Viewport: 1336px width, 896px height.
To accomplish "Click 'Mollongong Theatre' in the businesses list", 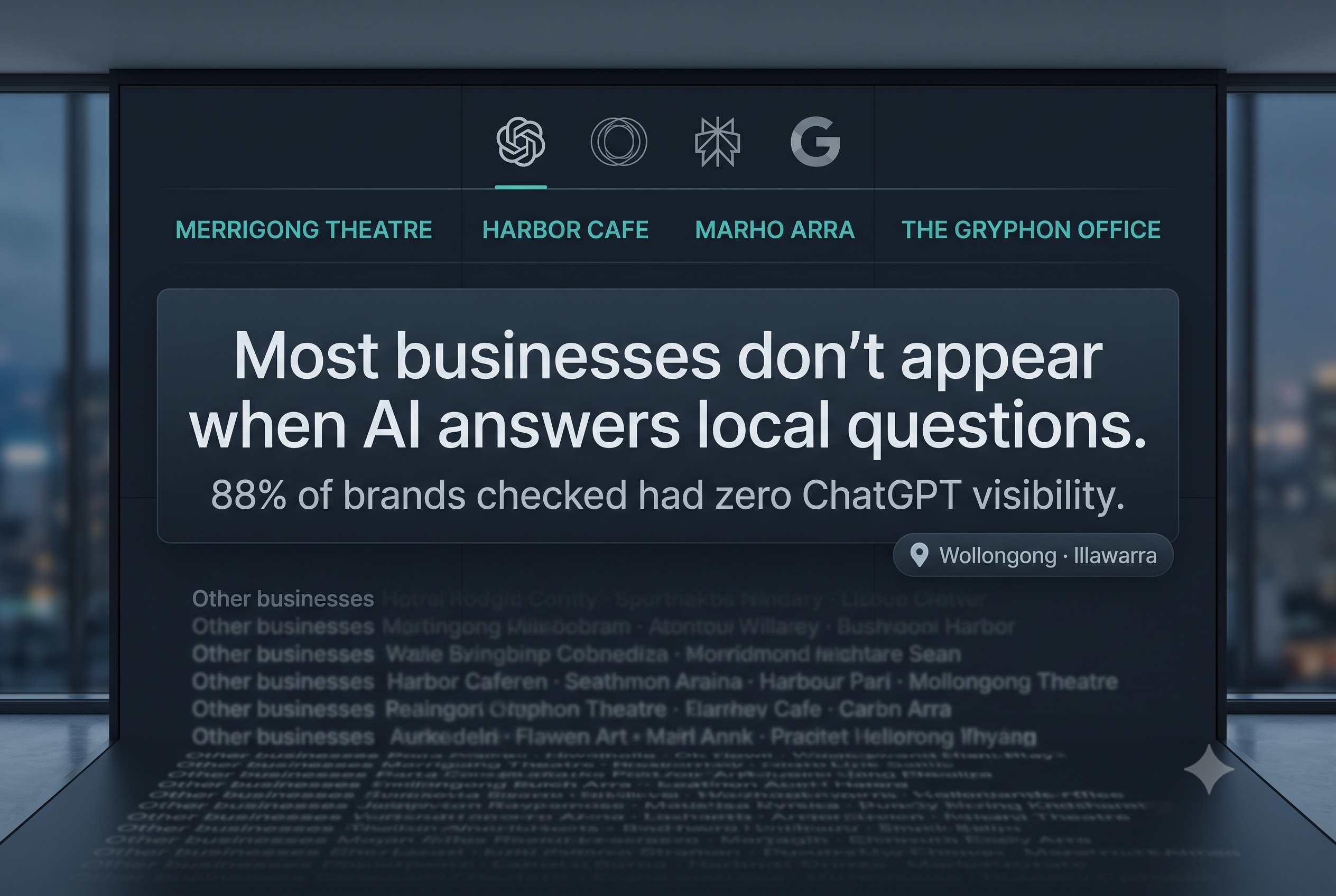I will point(1013,682).
